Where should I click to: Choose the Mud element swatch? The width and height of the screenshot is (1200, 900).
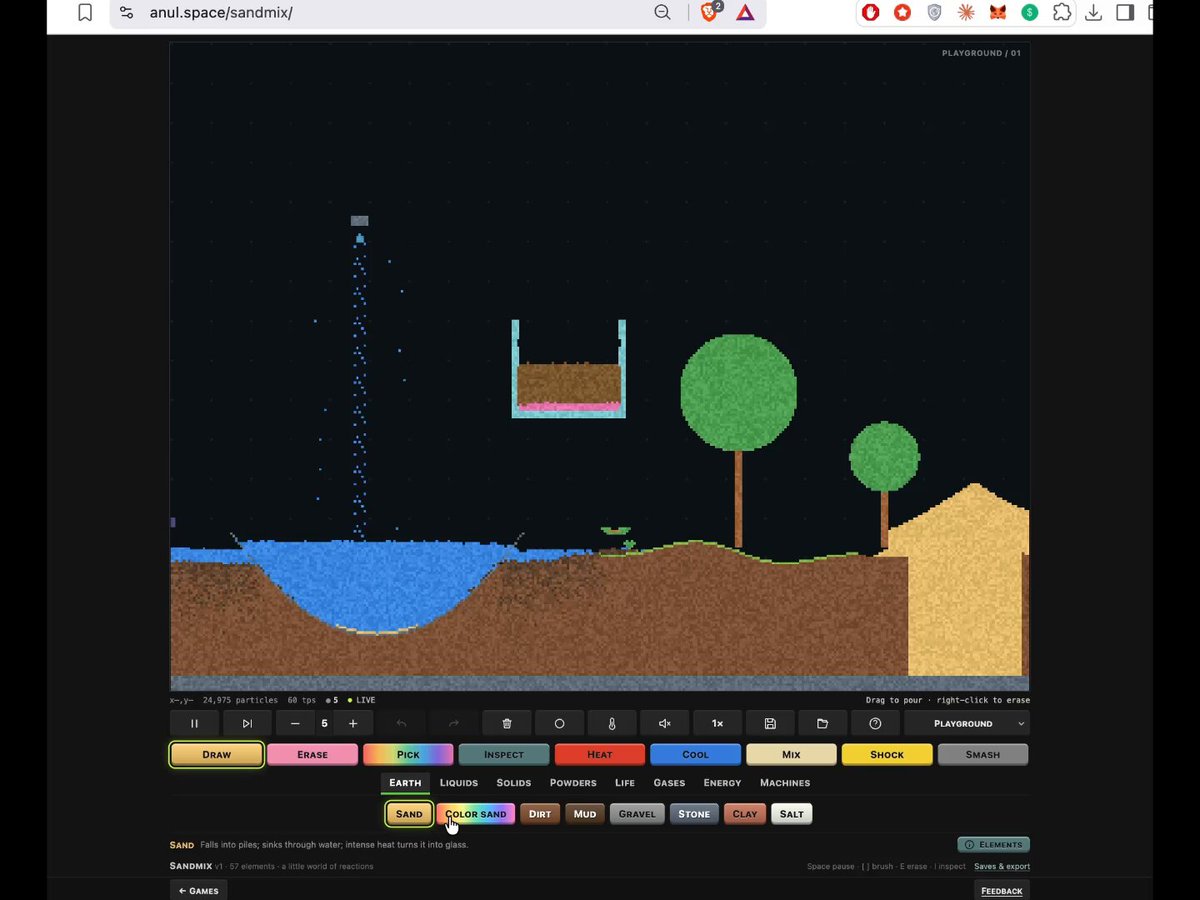[x=585, y=814]
